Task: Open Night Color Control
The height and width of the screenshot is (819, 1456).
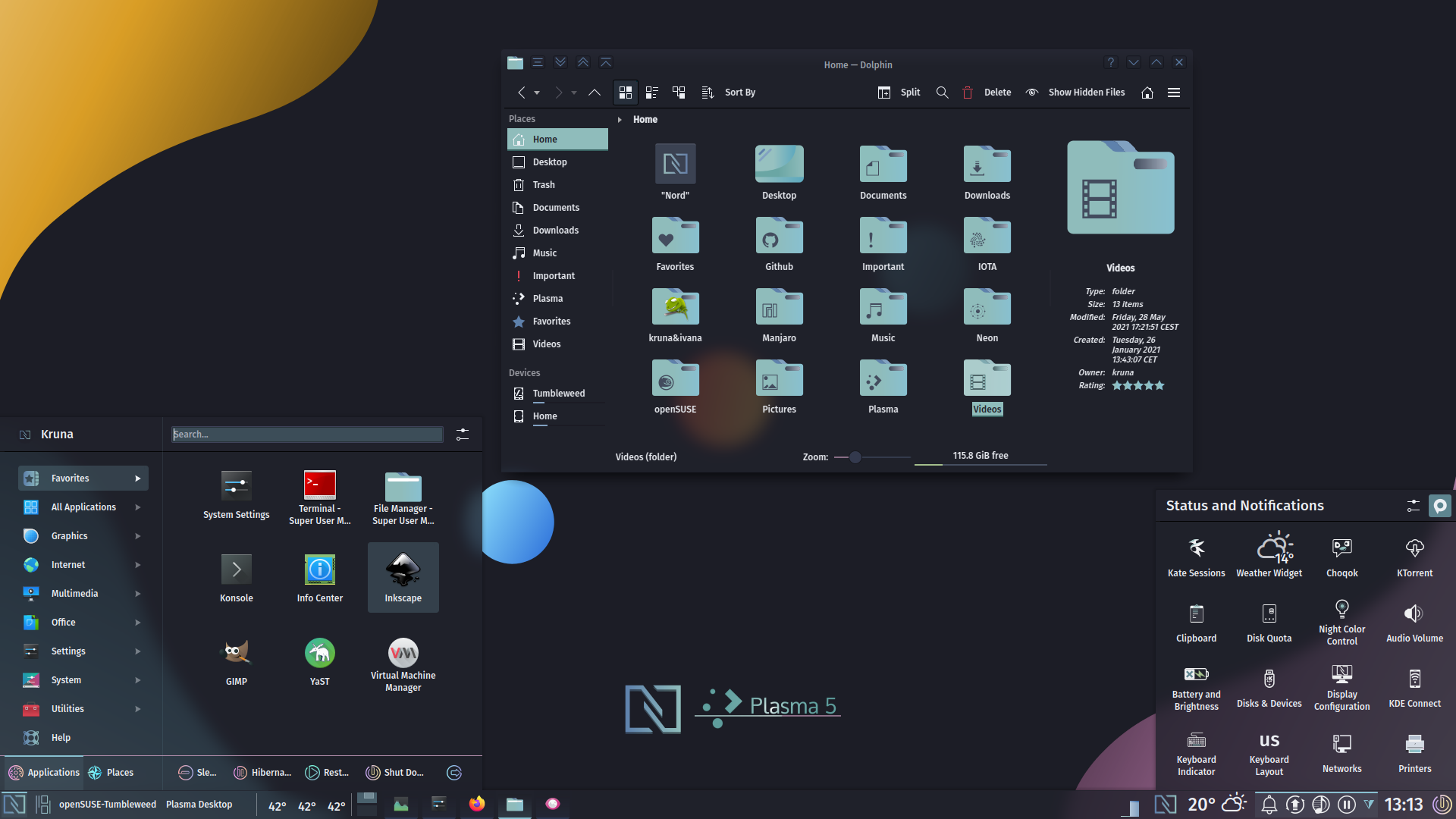Action: [x=1341, y=622]
